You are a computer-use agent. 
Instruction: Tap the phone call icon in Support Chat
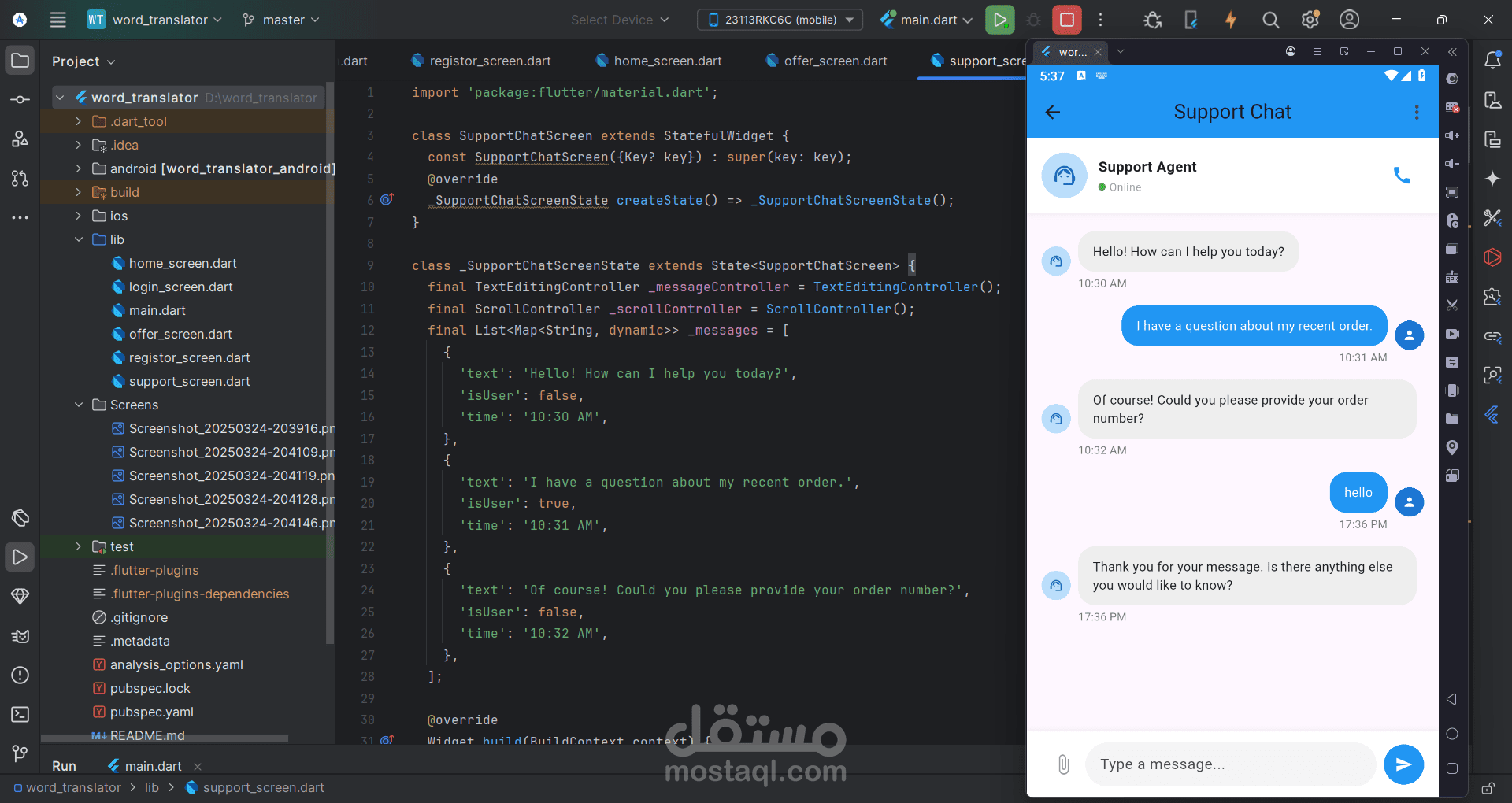pos(1402,175)
